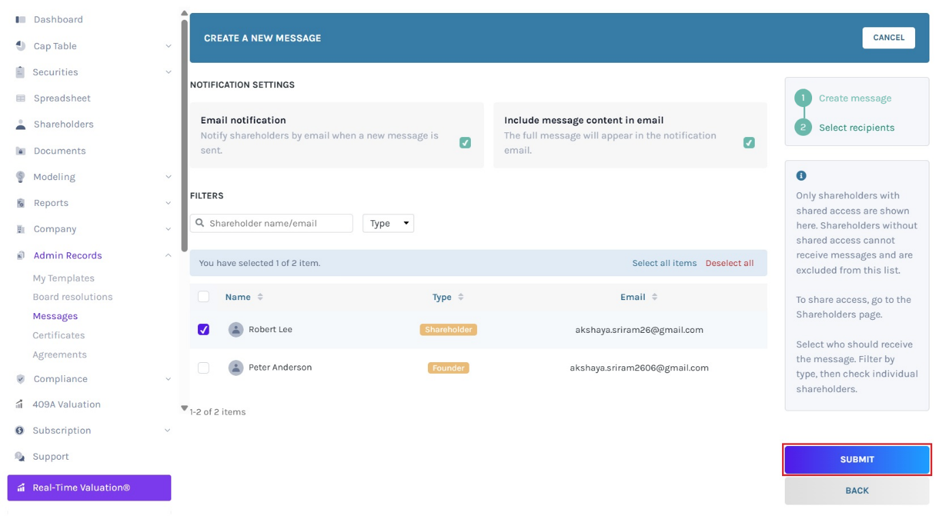Viewport: 939px width, 519px height.
Task: Click the Create message step label
Action: pyautogui.click(x=855, y=98)
